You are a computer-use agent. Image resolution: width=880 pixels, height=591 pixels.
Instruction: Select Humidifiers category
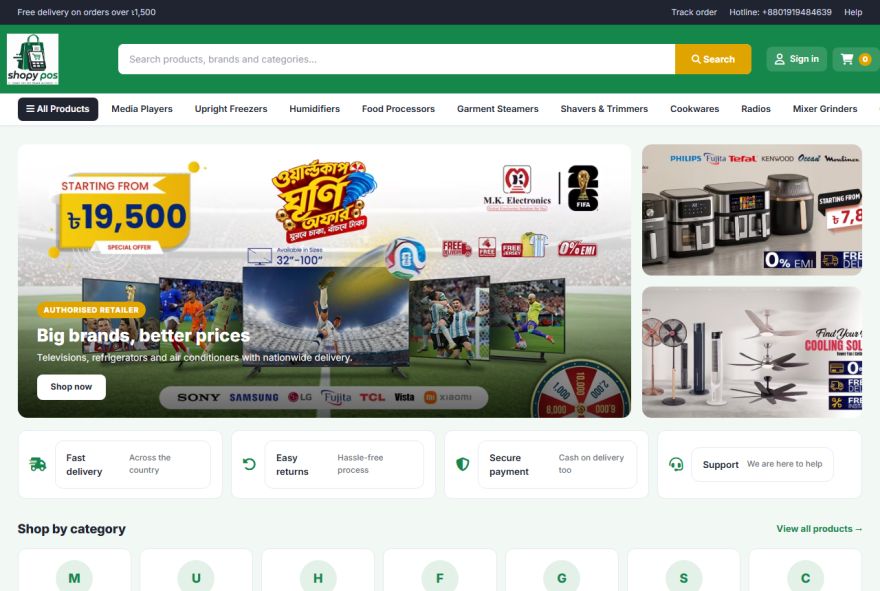[314, 109]
